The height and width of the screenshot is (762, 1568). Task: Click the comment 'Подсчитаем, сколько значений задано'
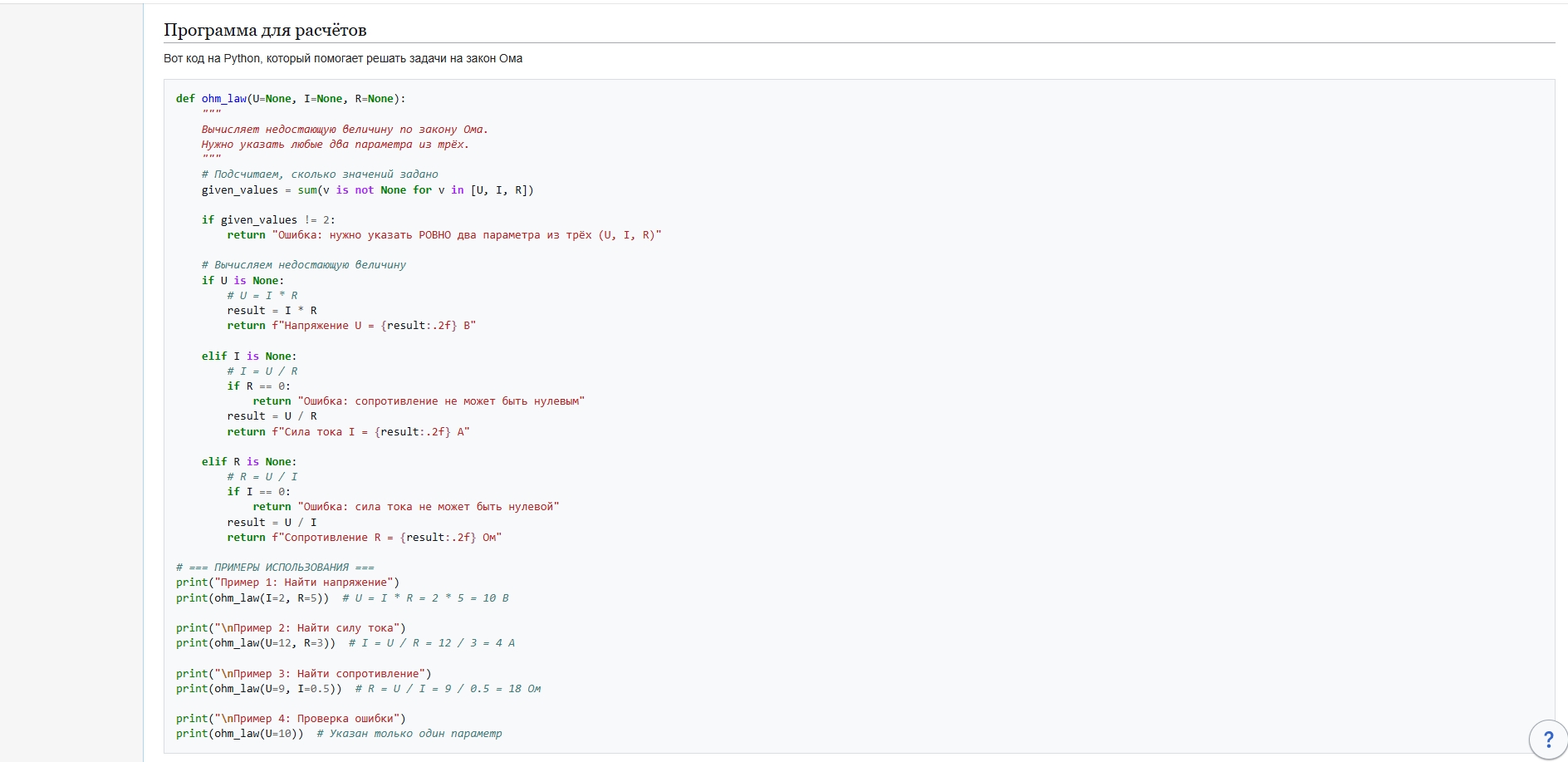320,175
